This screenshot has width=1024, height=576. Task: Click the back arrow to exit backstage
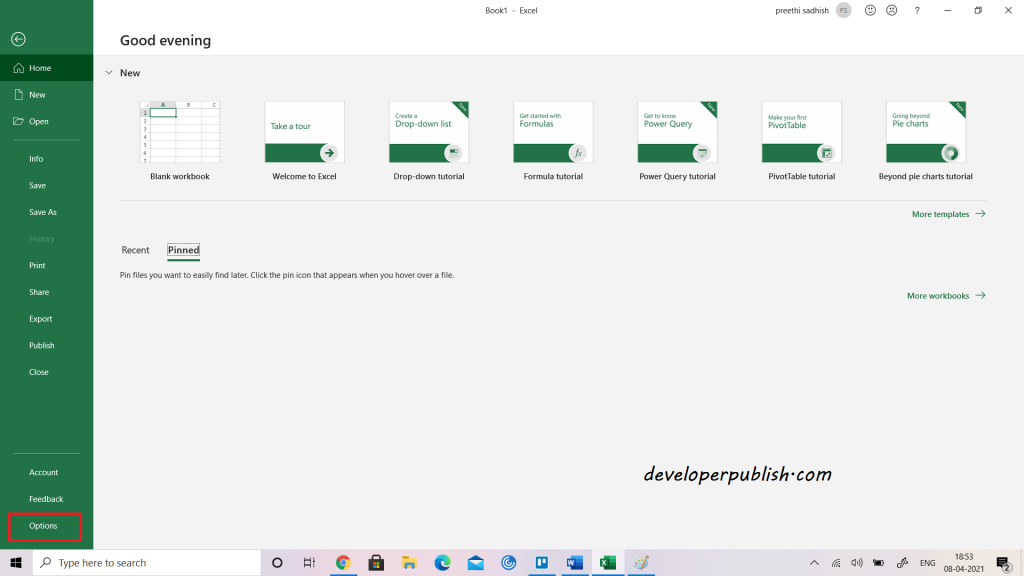pyautogui.click(x=18, y=39)
